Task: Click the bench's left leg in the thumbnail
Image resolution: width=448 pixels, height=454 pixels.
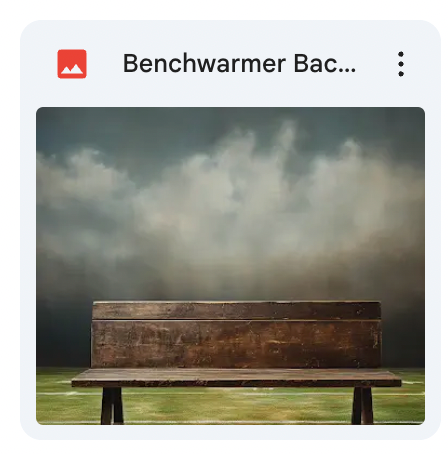Action: (112, 406)
